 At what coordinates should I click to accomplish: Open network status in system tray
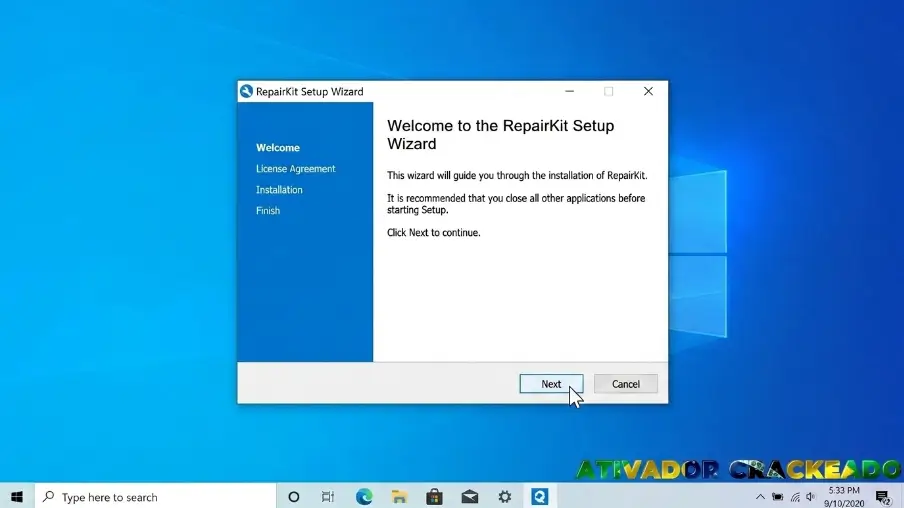coord(795,496)
